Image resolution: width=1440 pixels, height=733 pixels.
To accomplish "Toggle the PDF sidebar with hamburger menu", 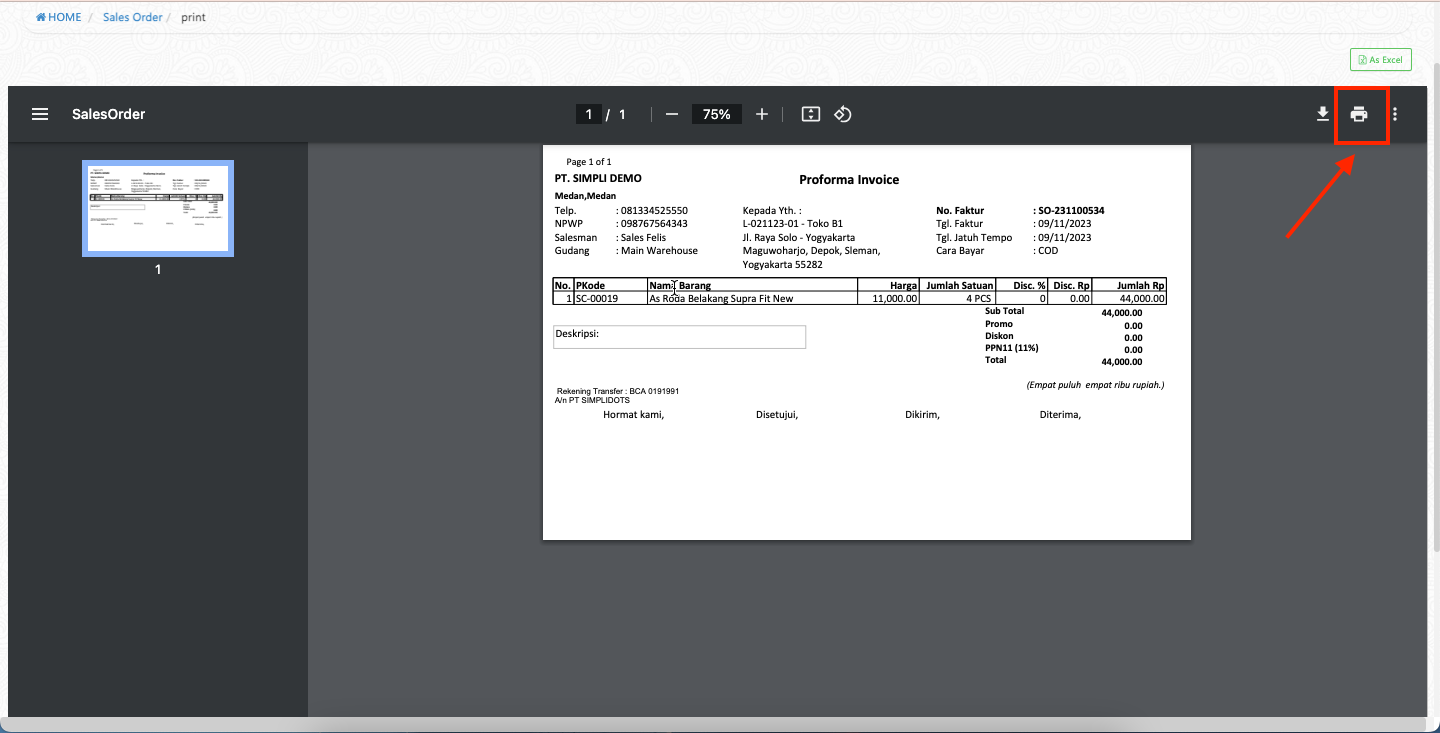I will point(40,114).
